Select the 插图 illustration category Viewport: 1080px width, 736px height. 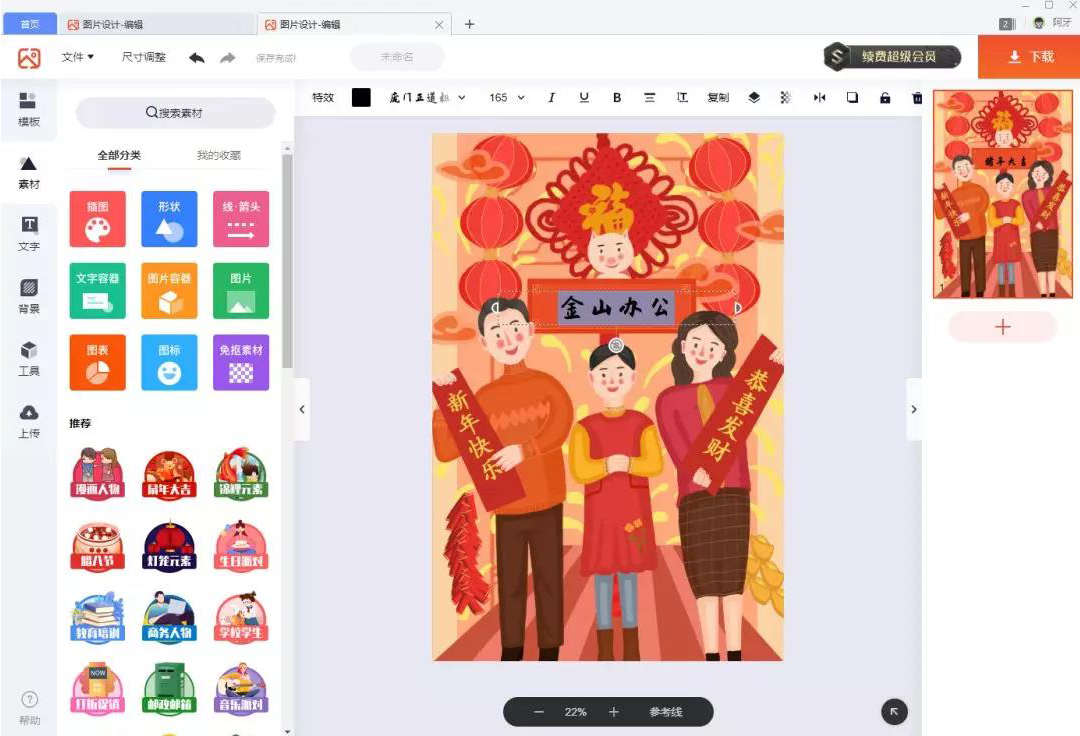click(x=98, y=219)
